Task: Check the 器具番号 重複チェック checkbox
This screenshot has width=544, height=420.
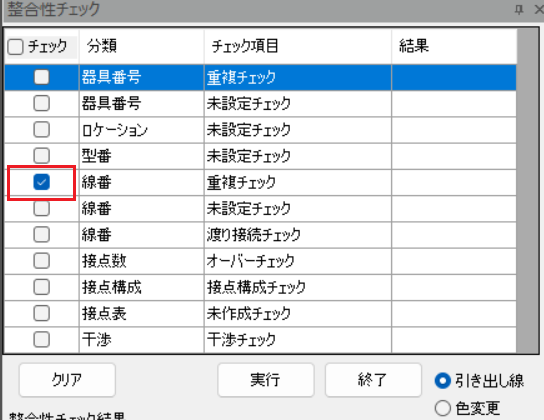Action: (x=42, y=77)
